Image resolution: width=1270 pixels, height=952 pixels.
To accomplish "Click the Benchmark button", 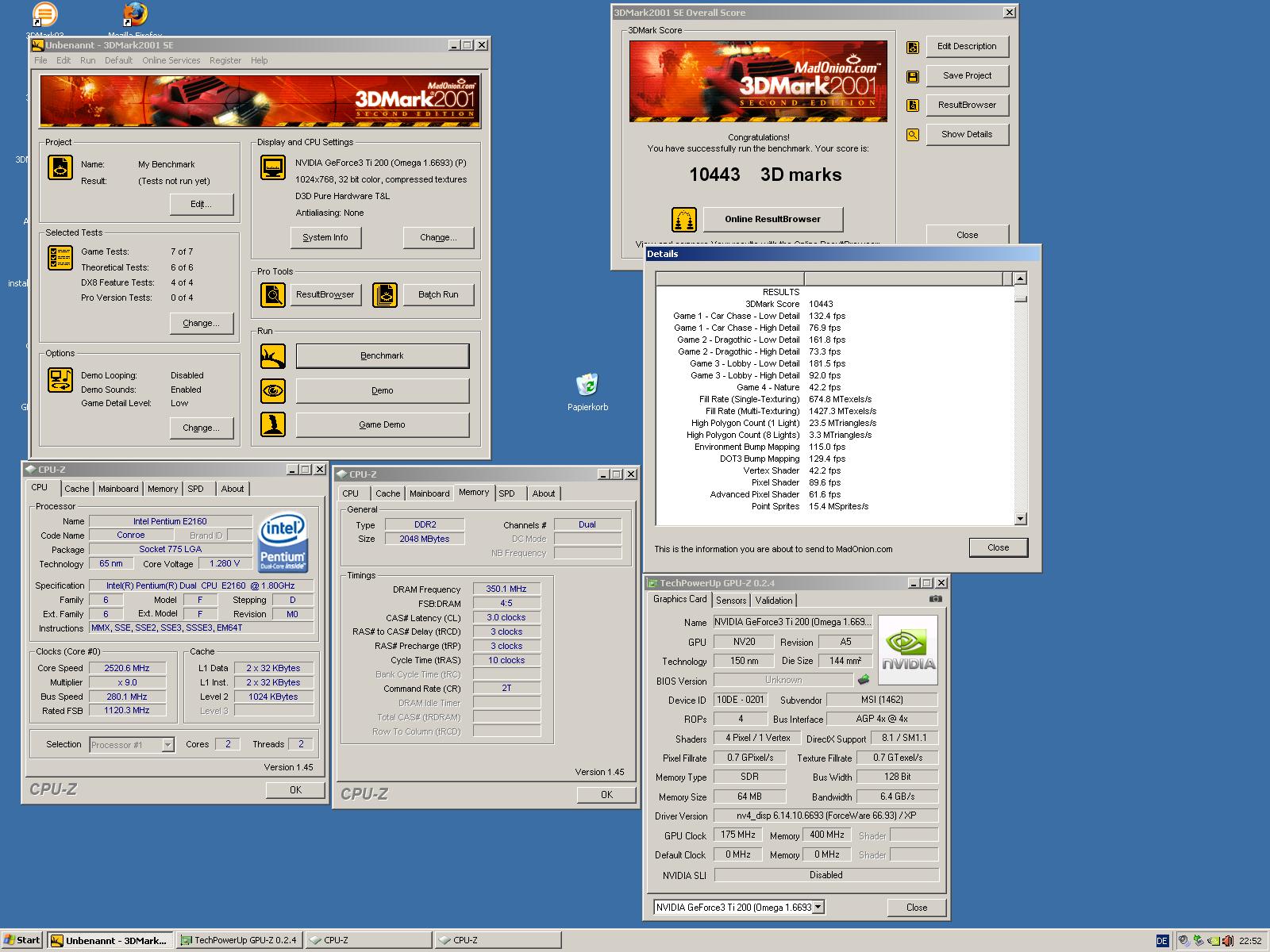I will pyautogui.click(x=383, y=356).
